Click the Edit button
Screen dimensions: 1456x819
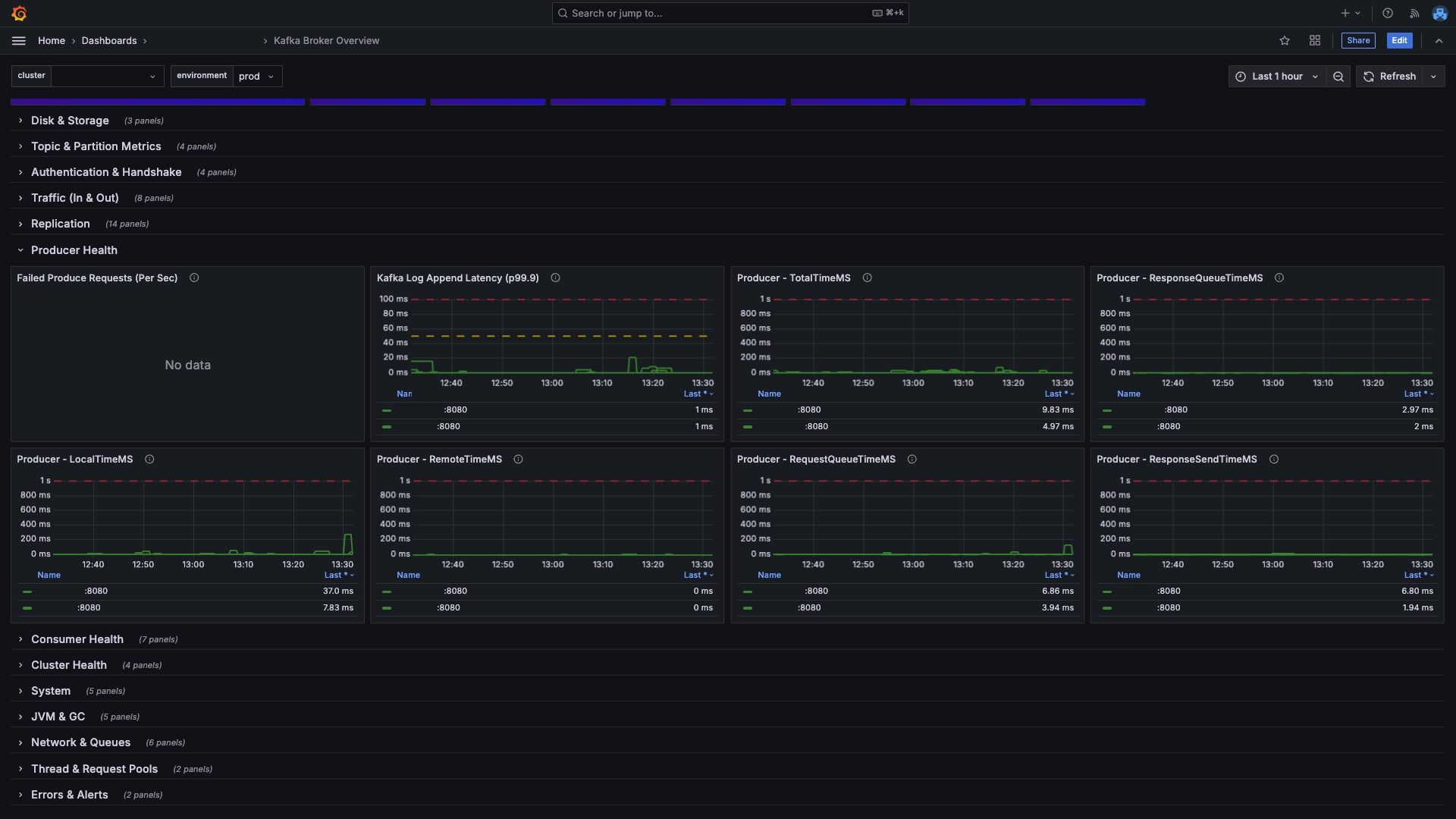point(1399,41)
